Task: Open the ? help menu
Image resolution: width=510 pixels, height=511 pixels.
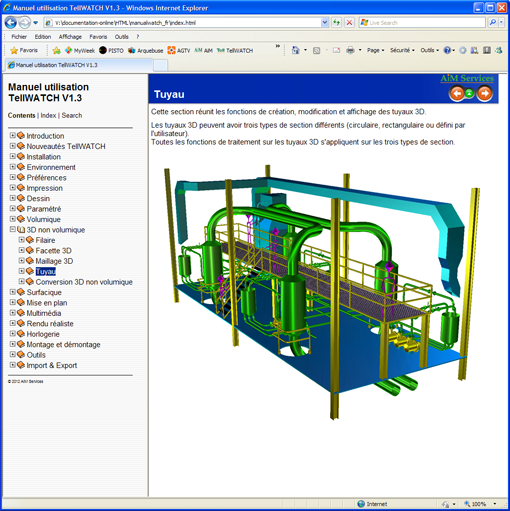Action: click(138, 37)
